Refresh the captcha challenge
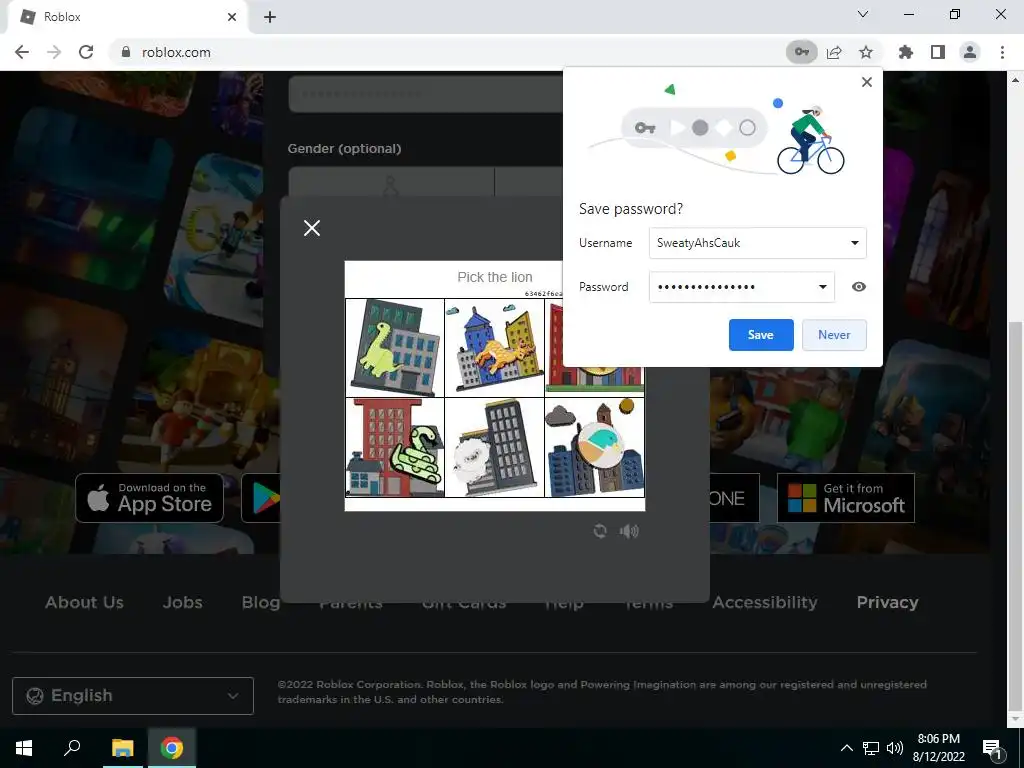This screenshot has height=768, width=1024. click(x=600, y=531)
